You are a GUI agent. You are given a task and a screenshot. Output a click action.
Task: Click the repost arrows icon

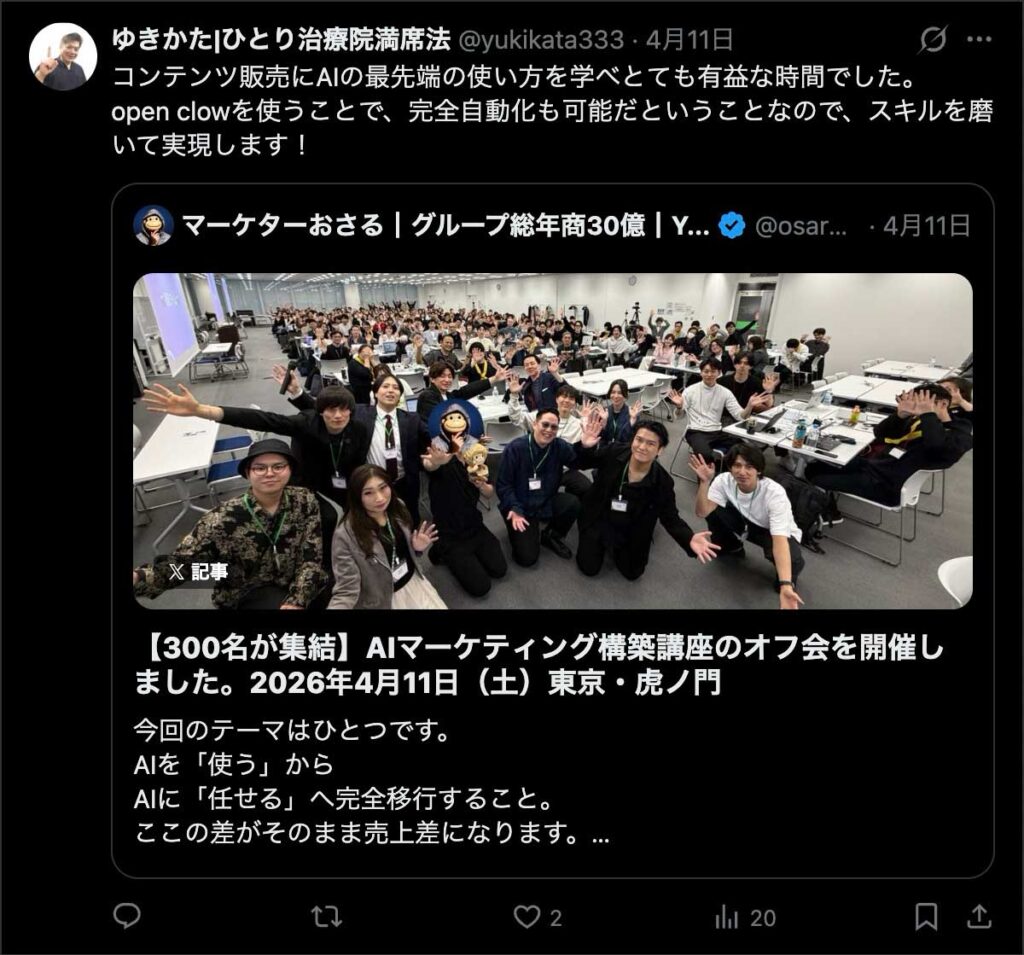tap(326, 916)
